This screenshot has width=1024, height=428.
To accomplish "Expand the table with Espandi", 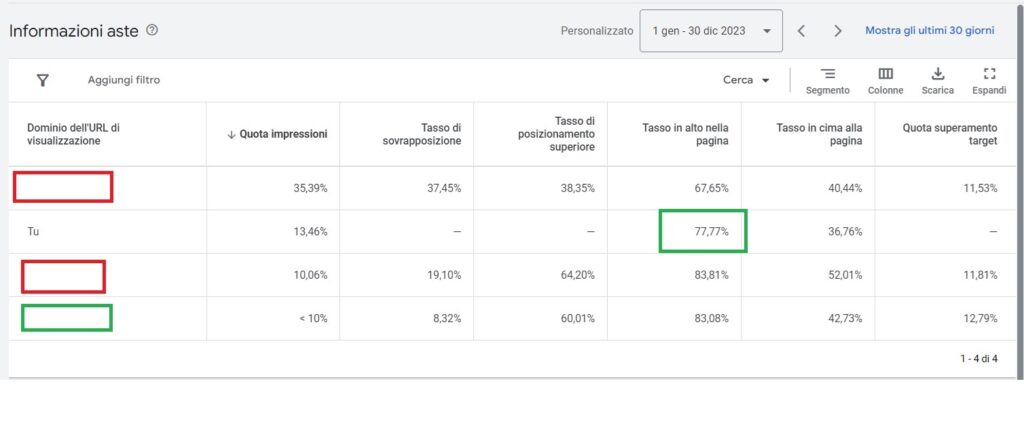I will click(x=989, y=81).
